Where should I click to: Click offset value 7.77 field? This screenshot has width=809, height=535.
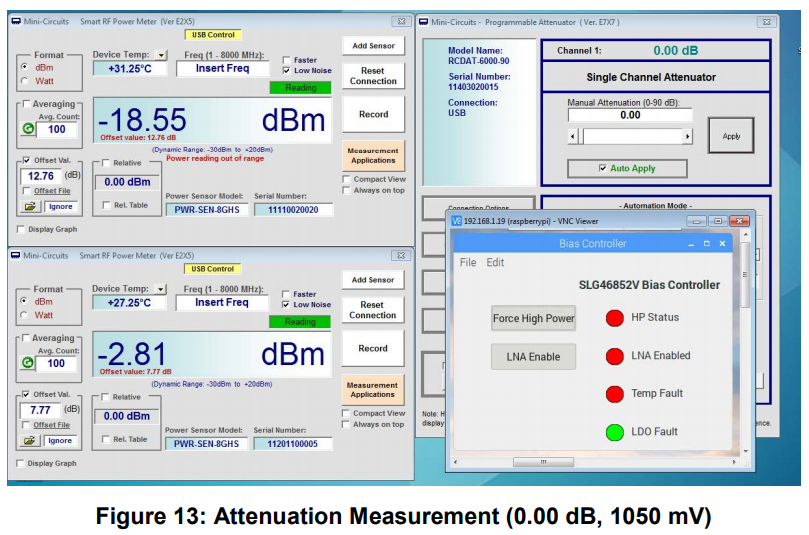(40, 410)
